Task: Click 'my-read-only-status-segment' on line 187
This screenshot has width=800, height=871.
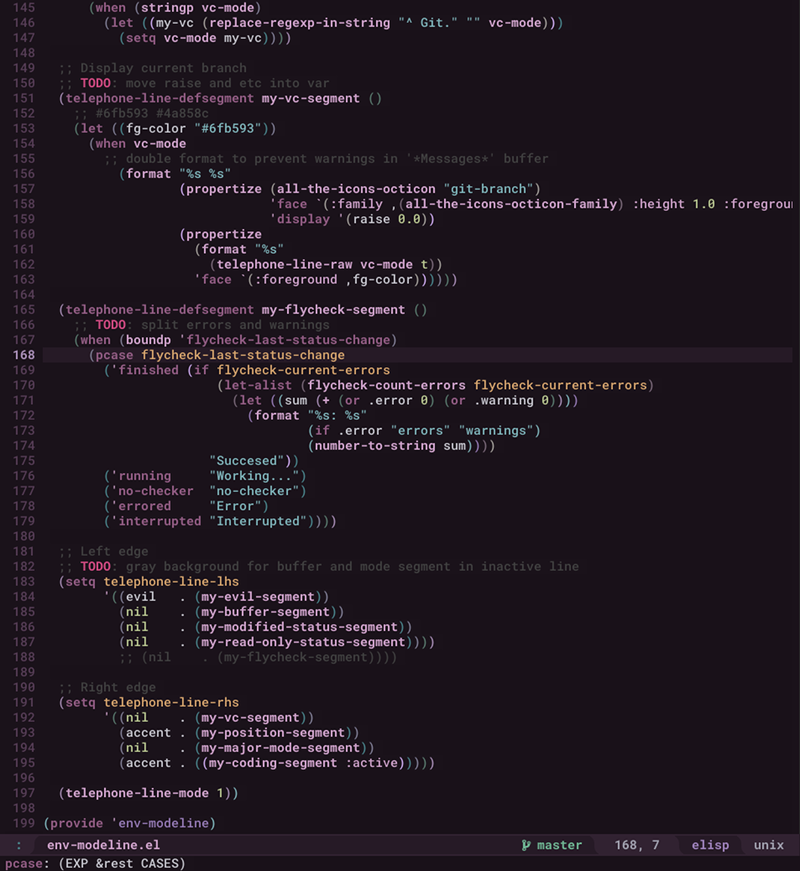Action: 303,642
